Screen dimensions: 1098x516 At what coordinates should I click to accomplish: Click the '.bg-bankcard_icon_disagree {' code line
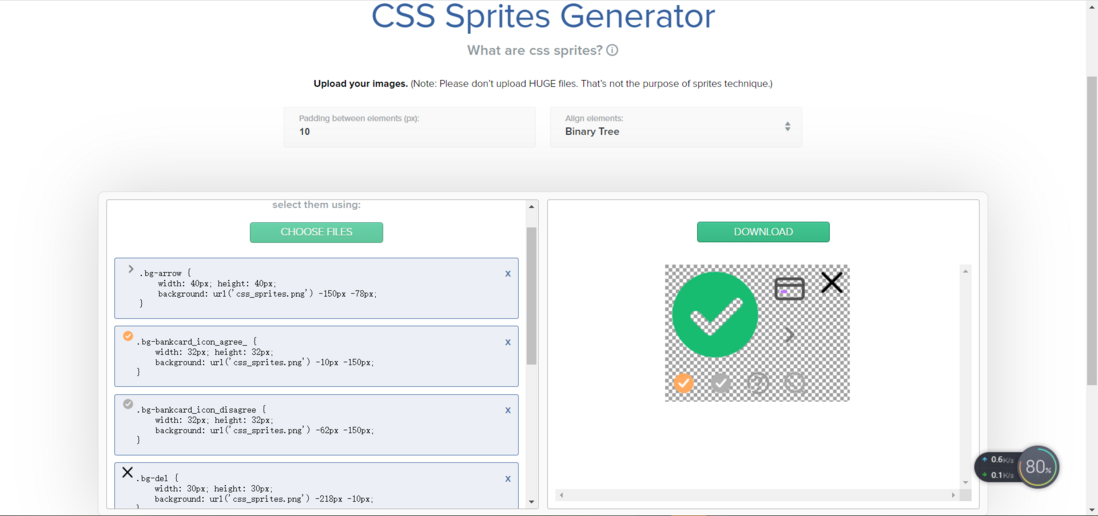point(201,409)
